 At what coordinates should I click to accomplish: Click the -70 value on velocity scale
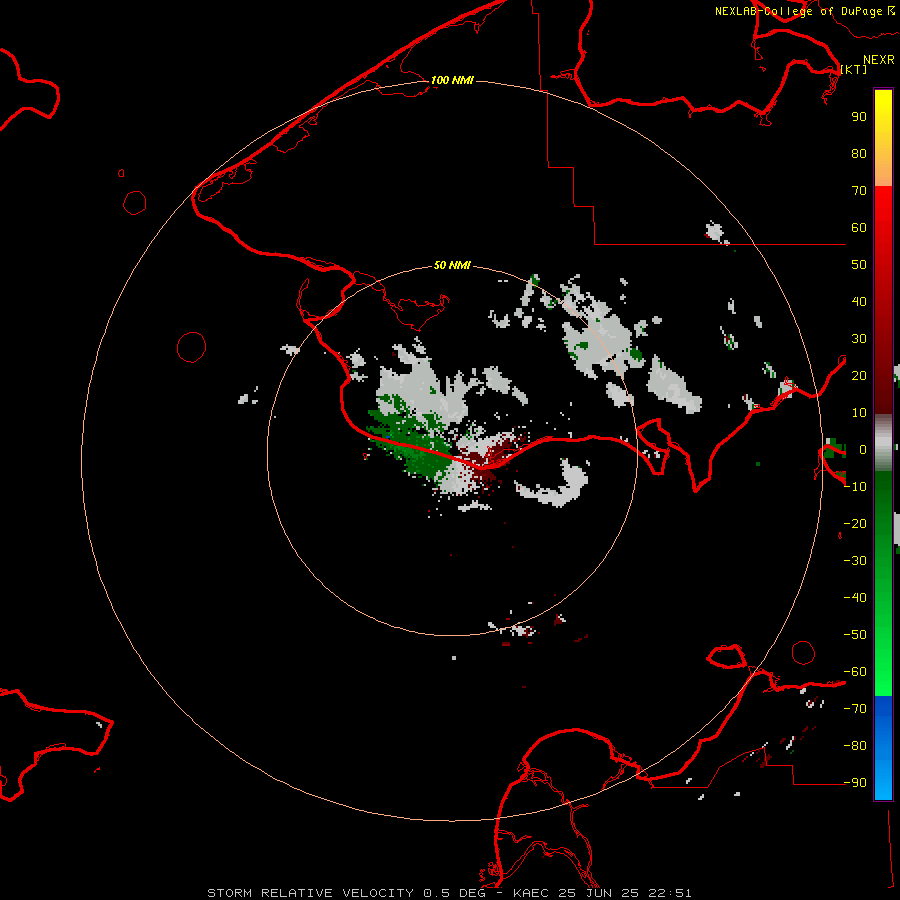855,709
